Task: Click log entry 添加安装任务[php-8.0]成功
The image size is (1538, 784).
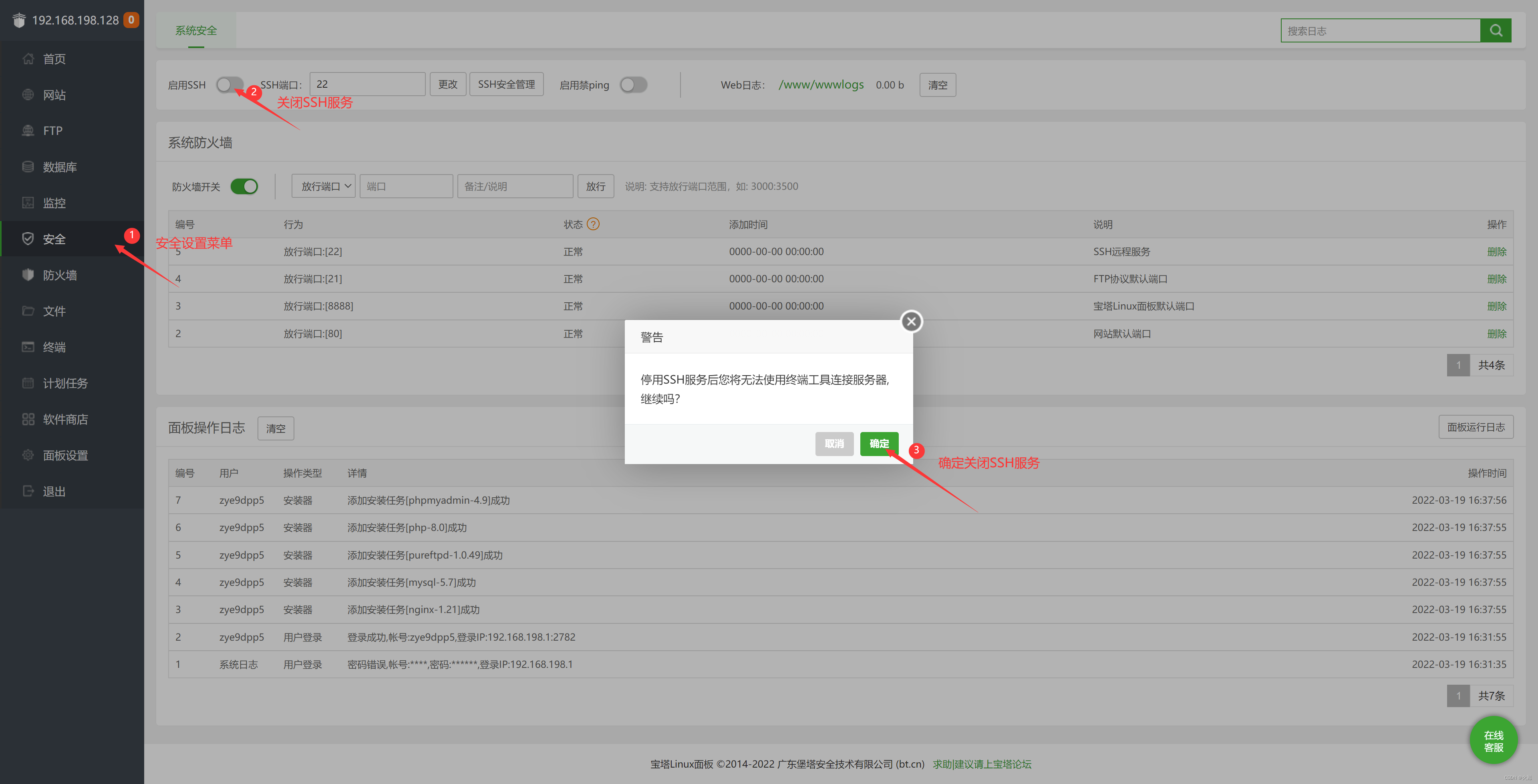Action: (x=407, y=527)
